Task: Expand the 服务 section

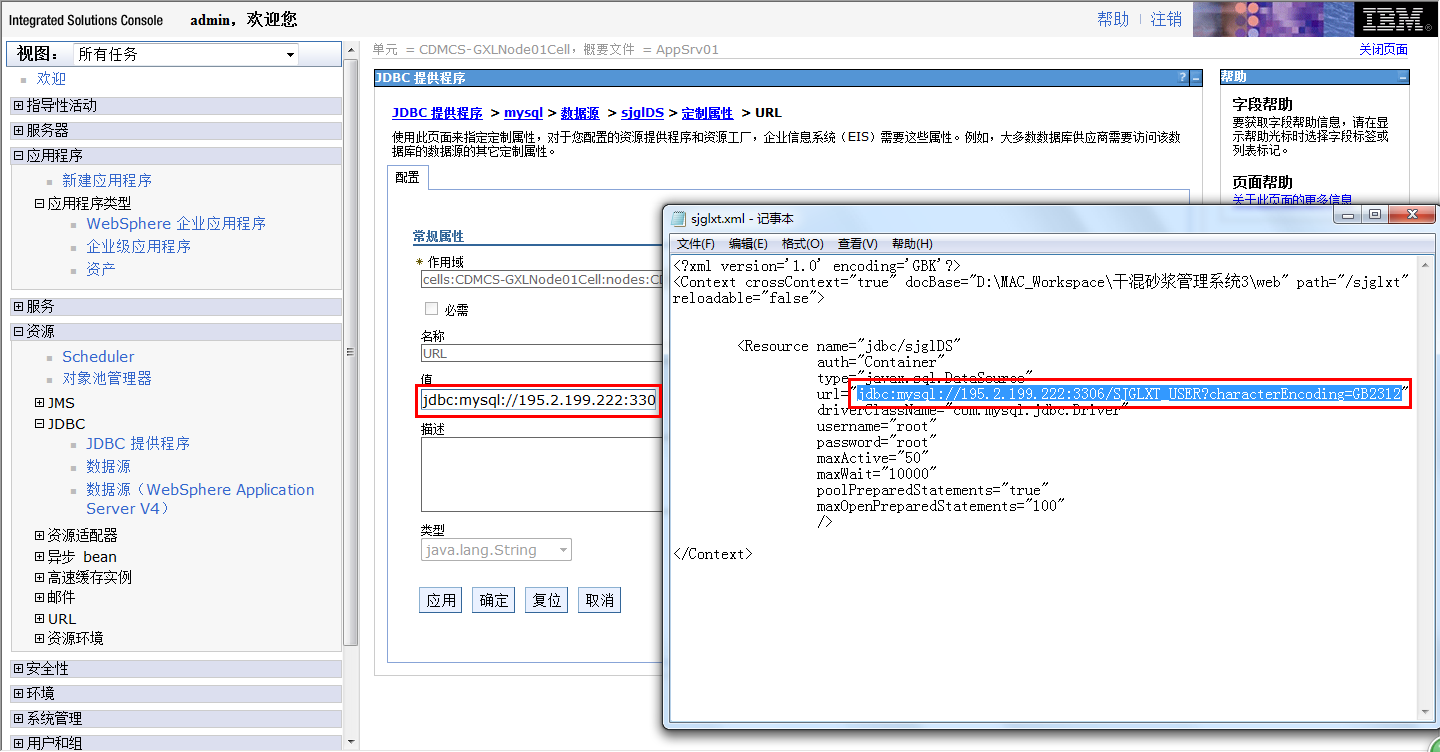Action: pos(19,306)
